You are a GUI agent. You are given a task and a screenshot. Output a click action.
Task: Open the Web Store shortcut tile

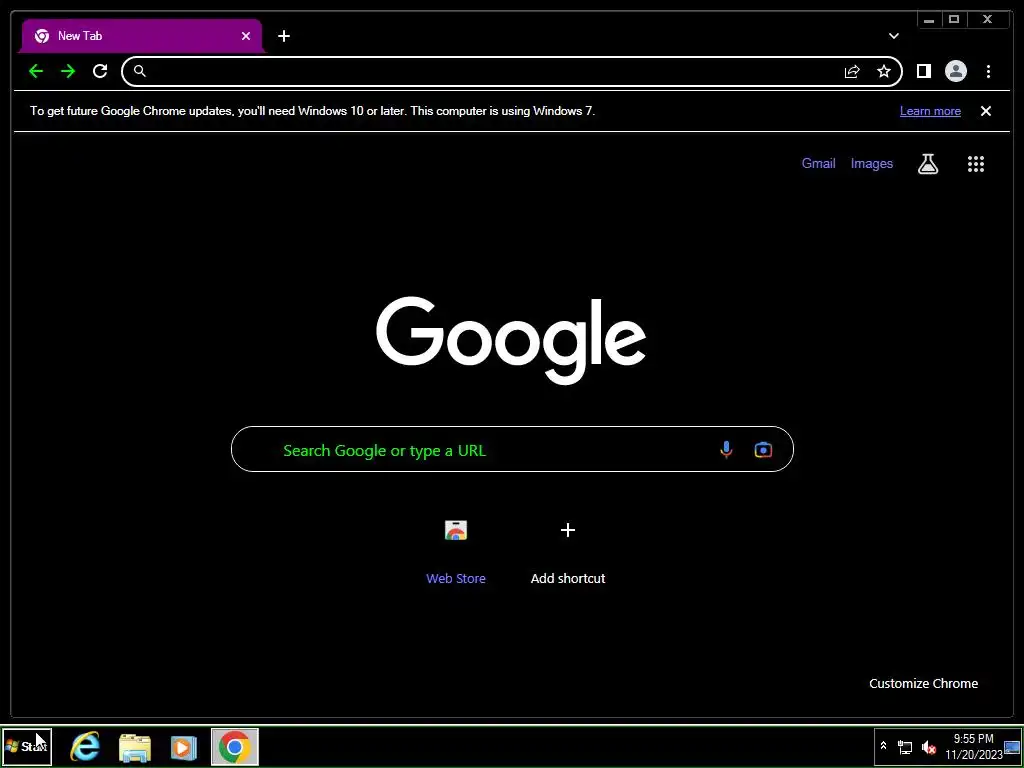click(x=456, y=552)
